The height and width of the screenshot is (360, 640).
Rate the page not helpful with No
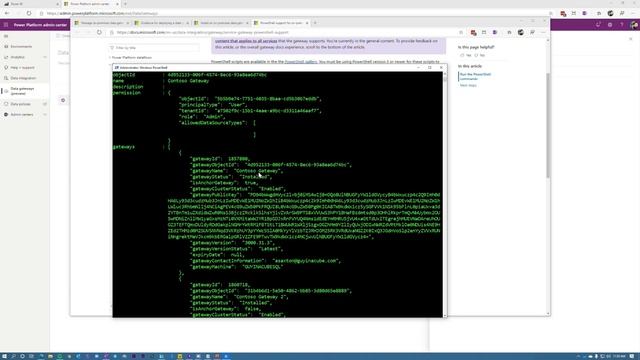click(x=480, y=55)
